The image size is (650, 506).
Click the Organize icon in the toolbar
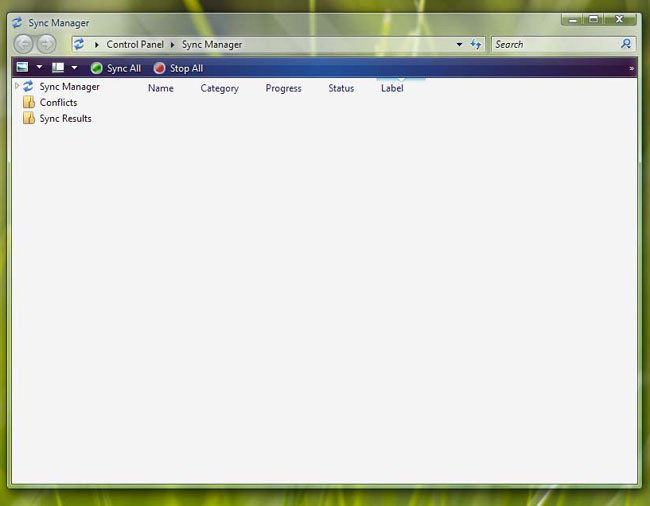point(22,68)
